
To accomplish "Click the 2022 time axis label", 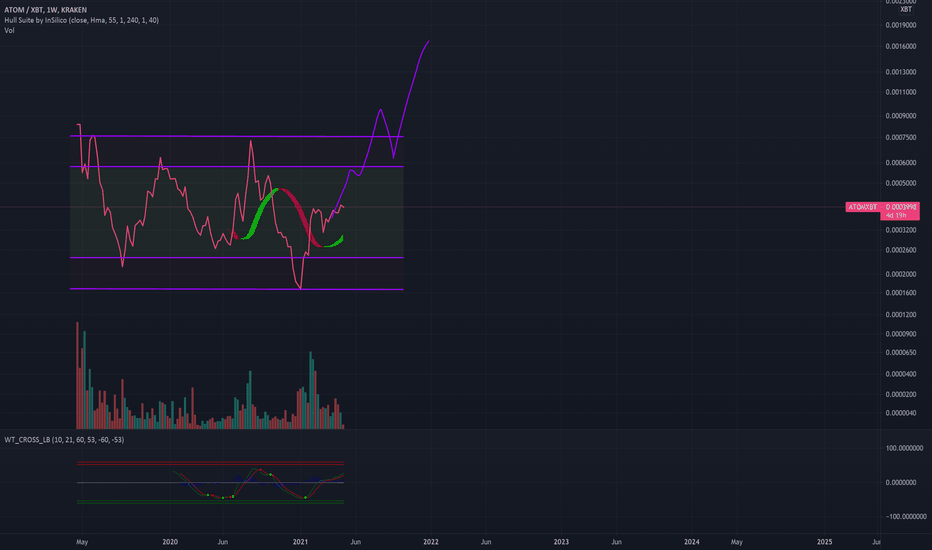I will pos(430,542).
